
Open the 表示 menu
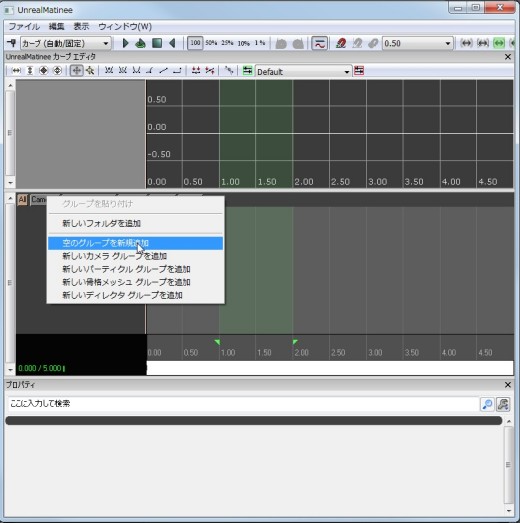tap(81, 26)
